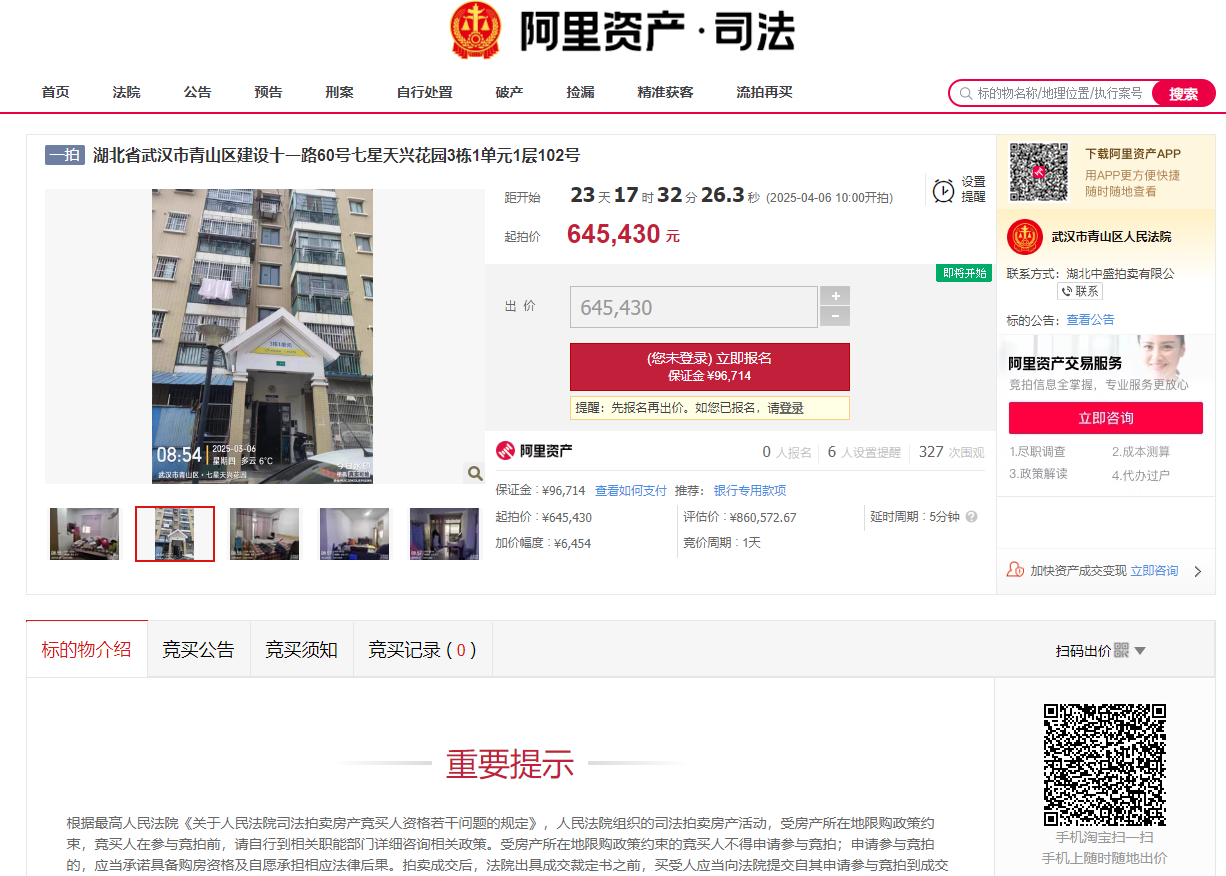Open the 公告 navigation item
1226x876 pixels.
pyautogui.click(x=198, y=92)
